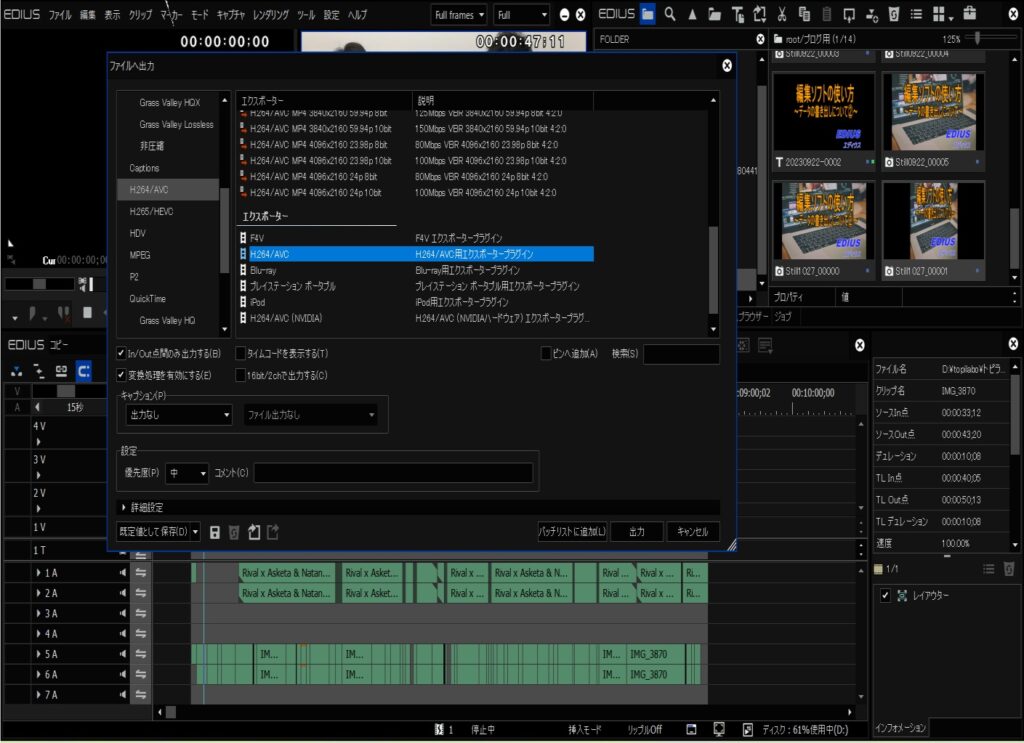The height and width of the screenshot is (743, 1024).
Task: Open the キャプション 出力なし dropdown
Action: [x=176, y=414]
